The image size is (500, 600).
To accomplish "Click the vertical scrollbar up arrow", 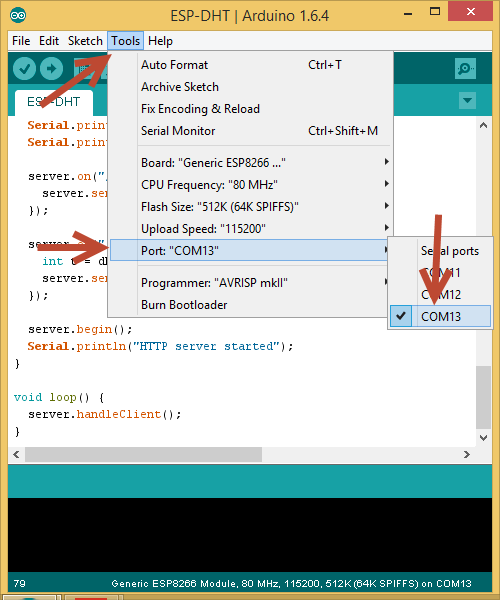I will tap(484, 125).
